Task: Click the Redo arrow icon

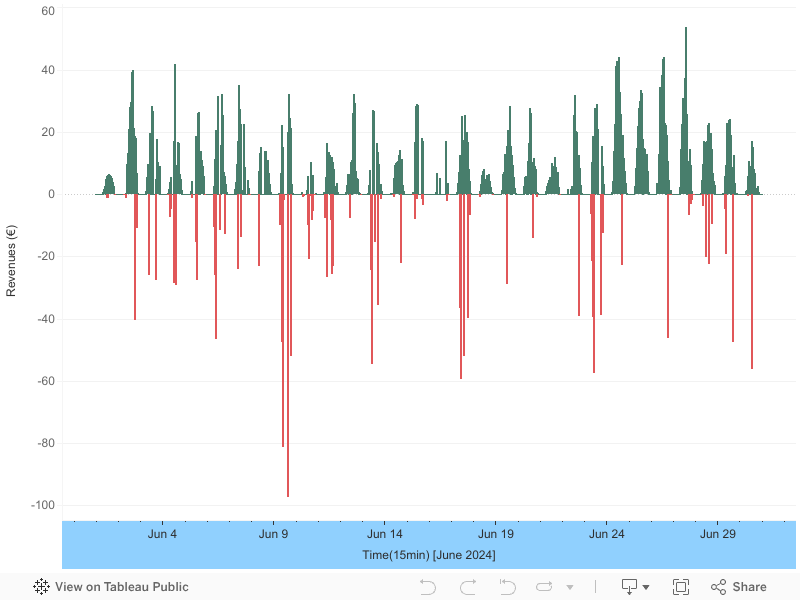Action: click(468, 587)
